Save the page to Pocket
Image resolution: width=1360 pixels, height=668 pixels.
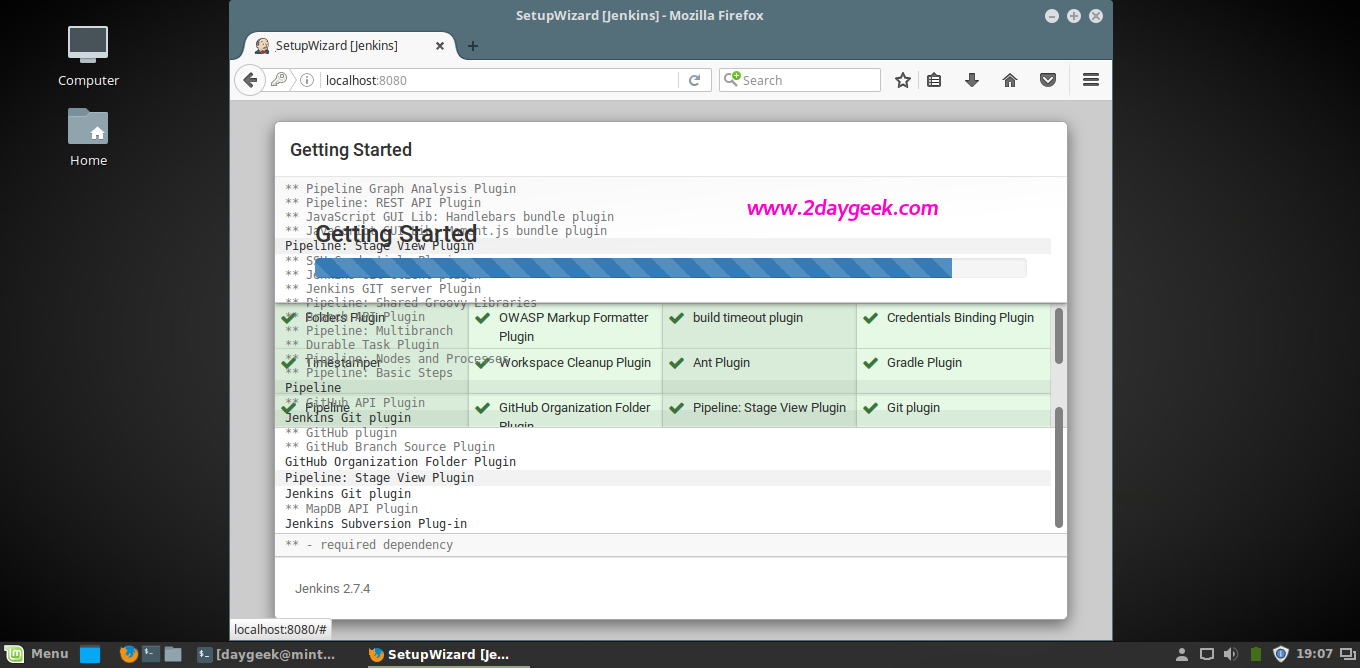[x=1048, y=80]
